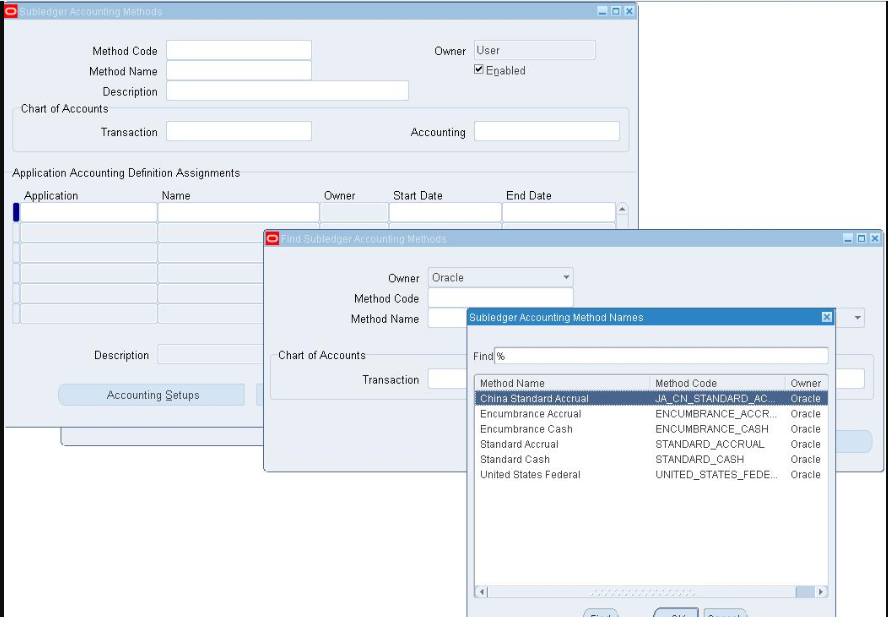Select the Standard Cash row
Screen dimensions: 888x617
651,459
